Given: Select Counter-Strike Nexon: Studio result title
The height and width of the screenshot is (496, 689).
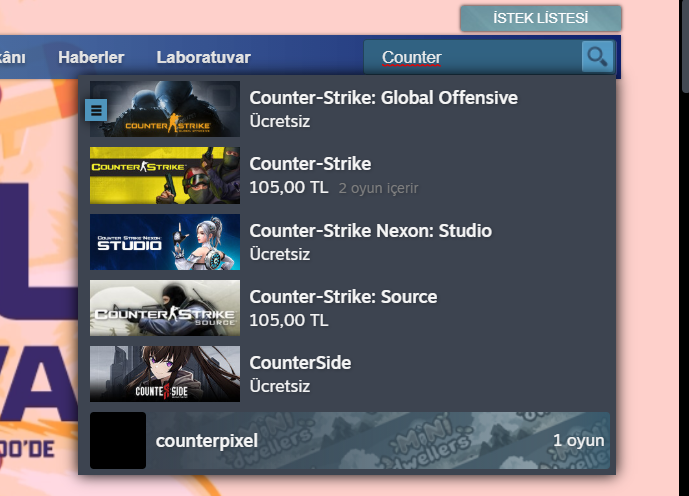Looking at the screenshot, I should (x=370, y=231).
